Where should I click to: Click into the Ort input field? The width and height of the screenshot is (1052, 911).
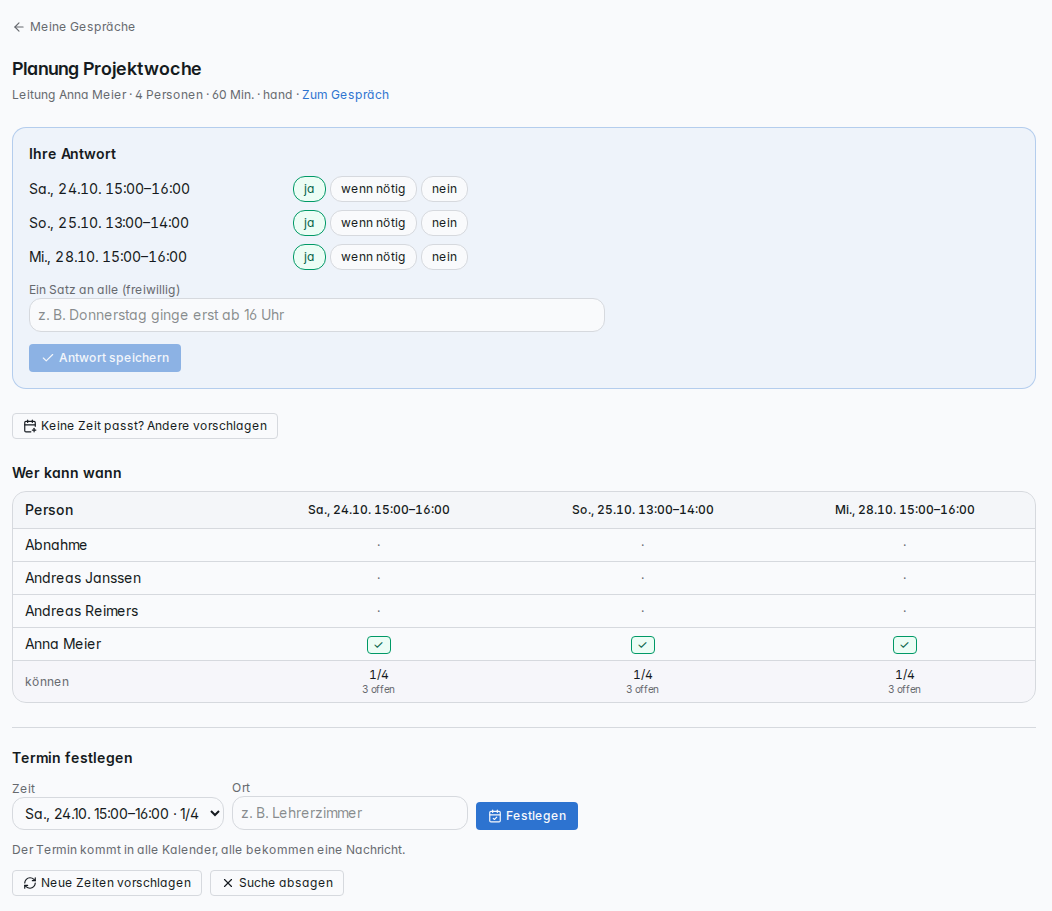[x=350, y=813]
